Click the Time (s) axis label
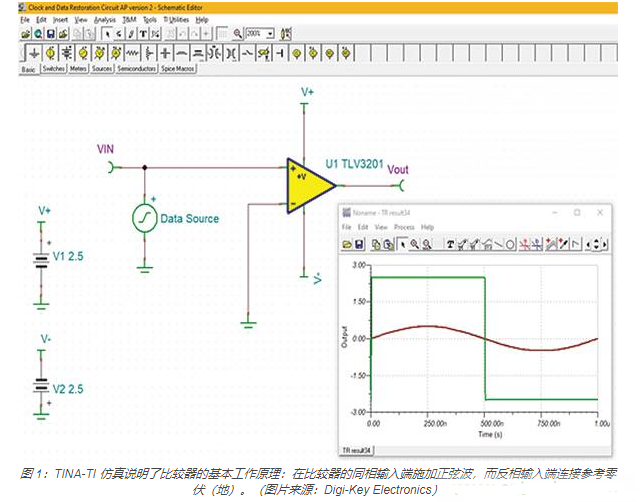The height and width of the screenshot is (502, 641). coord(490,434)
